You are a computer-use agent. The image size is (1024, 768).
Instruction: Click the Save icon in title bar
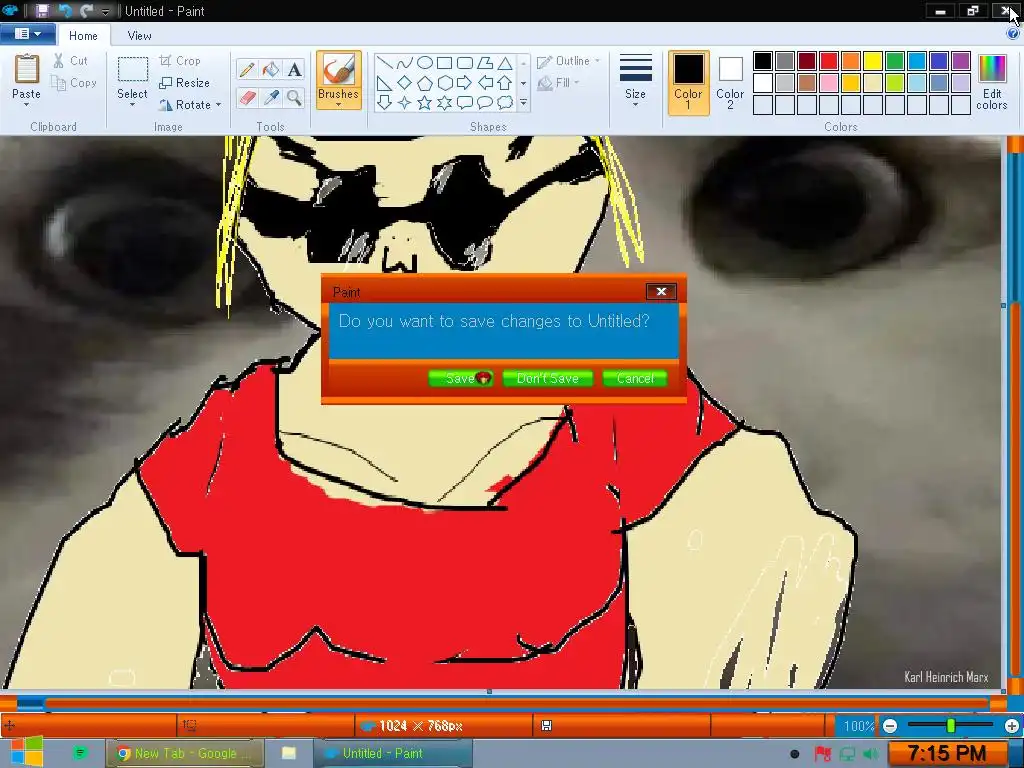click(x=42, y=10)
